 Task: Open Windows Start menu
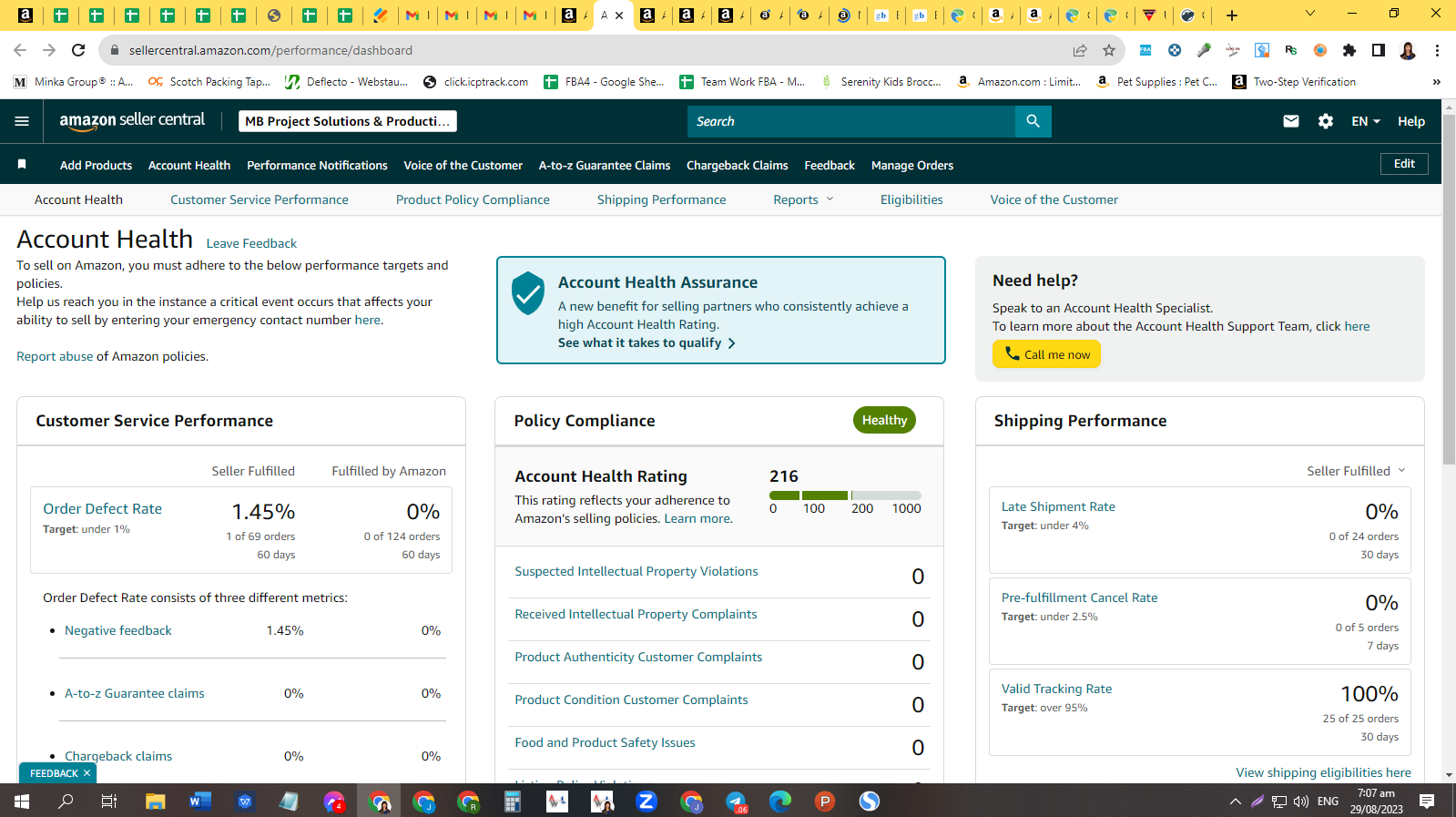click(x=22, y=802)
